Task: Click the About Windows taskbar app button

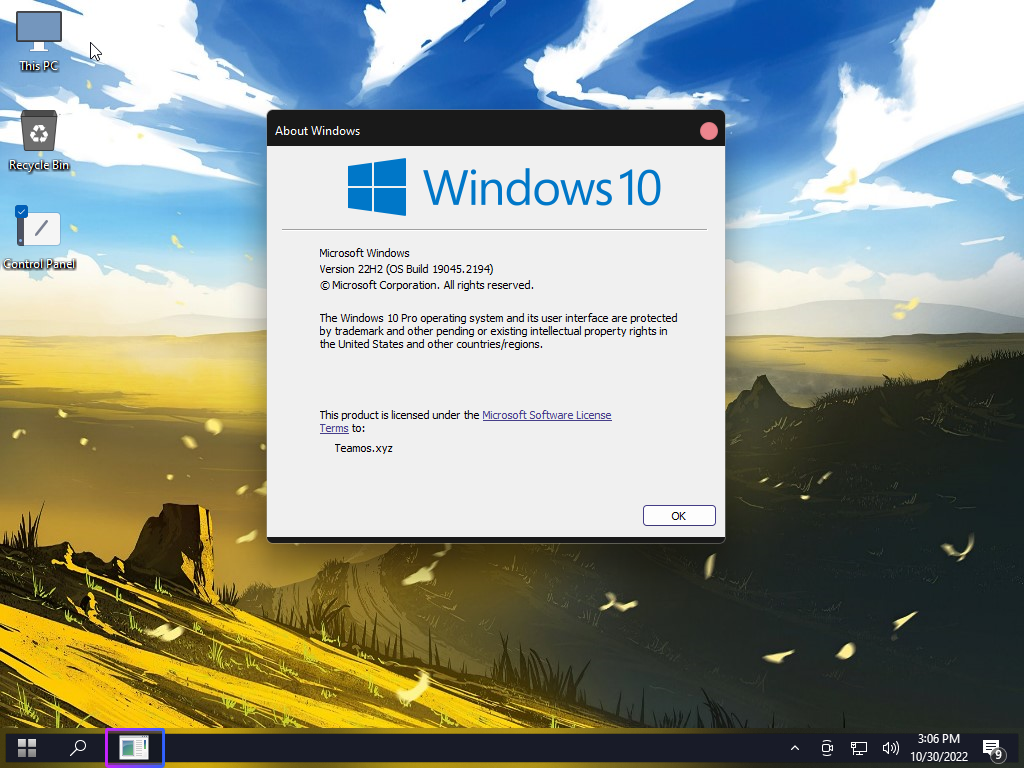Action: 135,748
